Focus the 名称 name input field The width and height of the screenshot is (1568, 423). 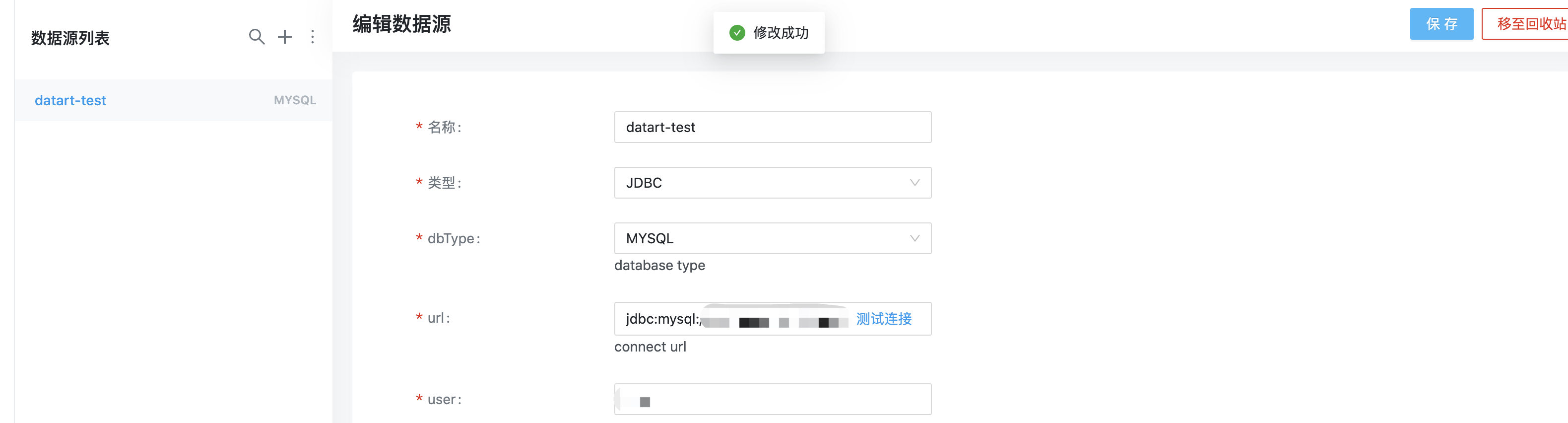(x=773, y=127)
